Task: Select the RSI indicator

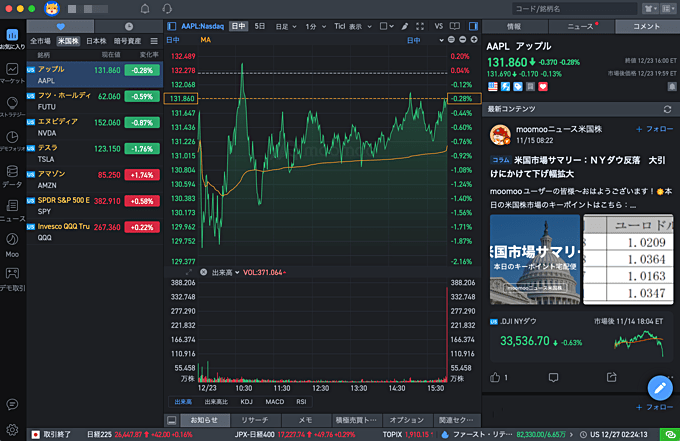Action: coord(301,402)
